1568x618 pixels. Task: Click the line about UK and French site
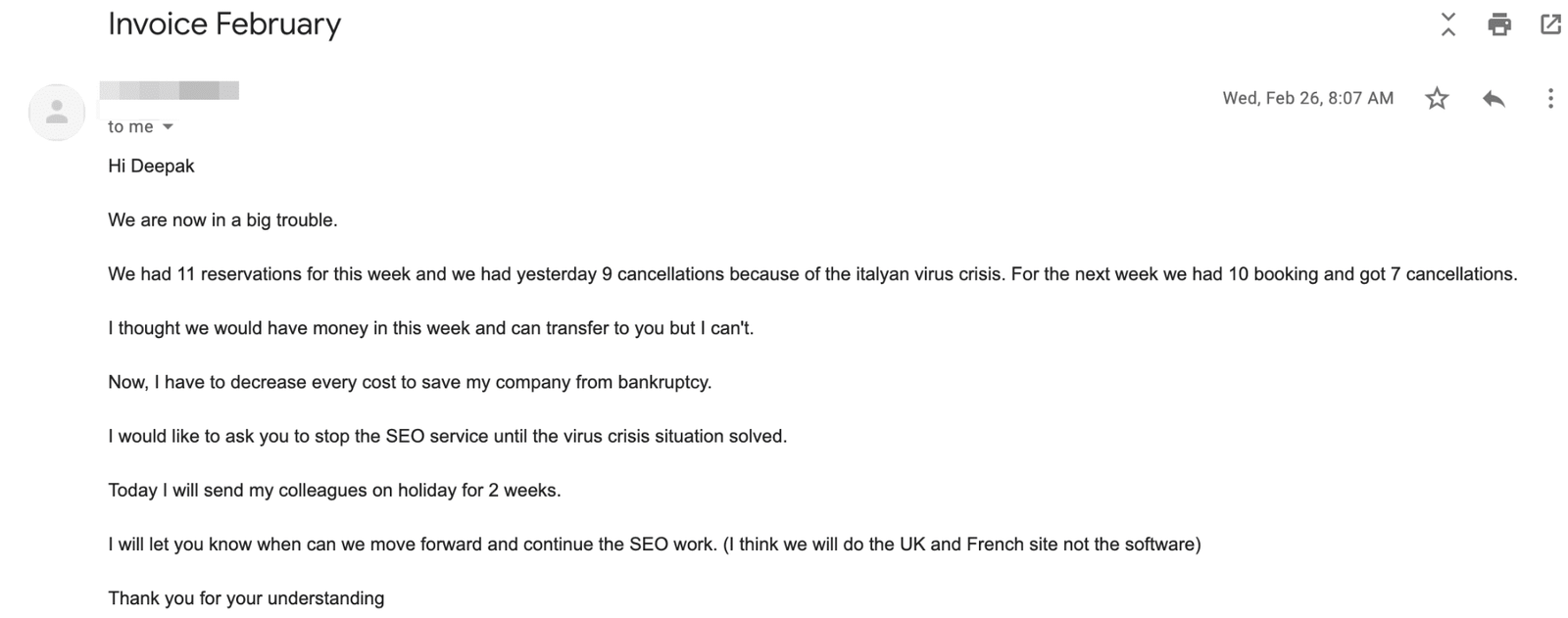pyautogui.click(x=654, y=544)
